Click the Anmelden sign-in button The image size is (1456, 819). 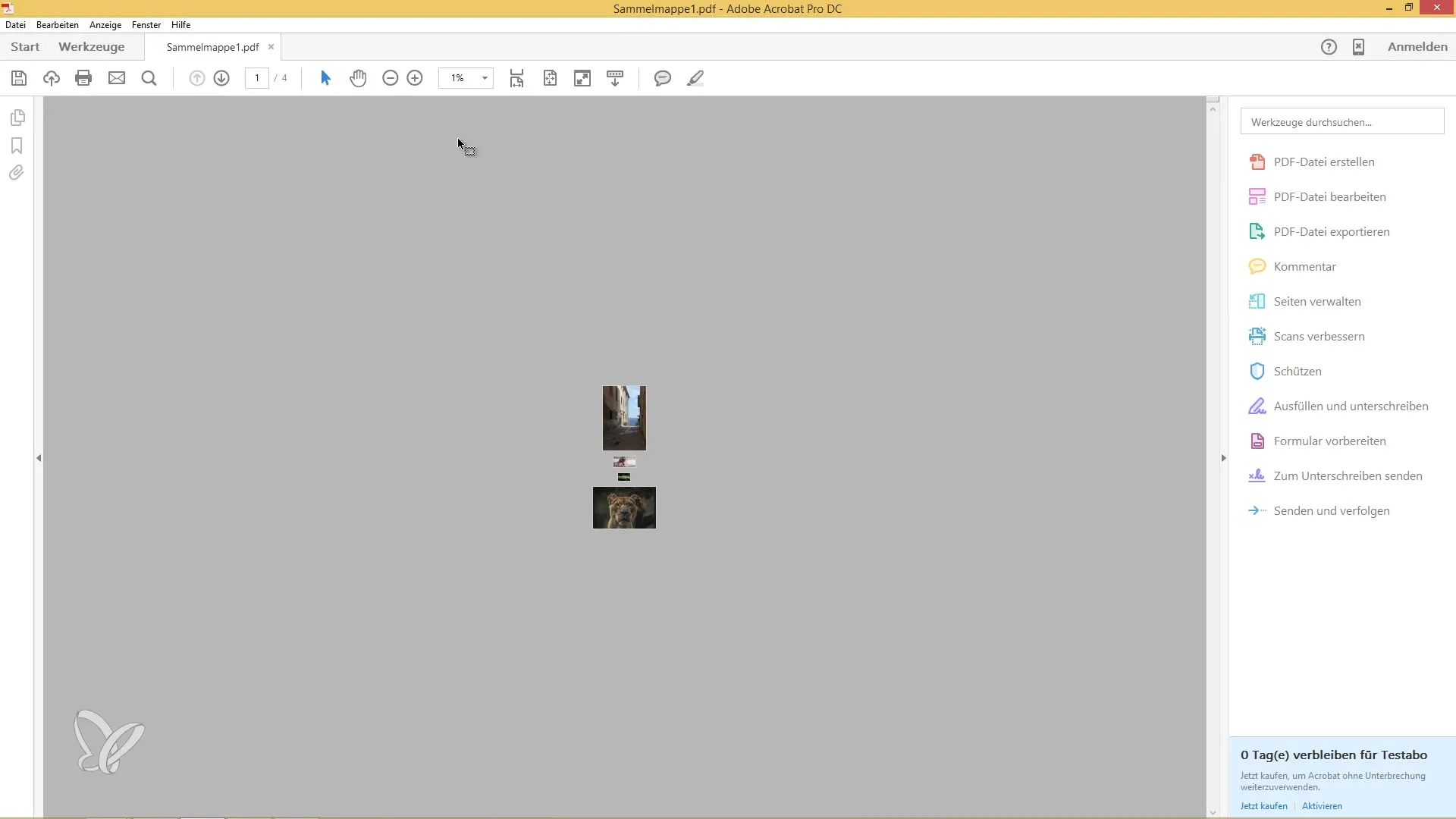click(1417, 47)
